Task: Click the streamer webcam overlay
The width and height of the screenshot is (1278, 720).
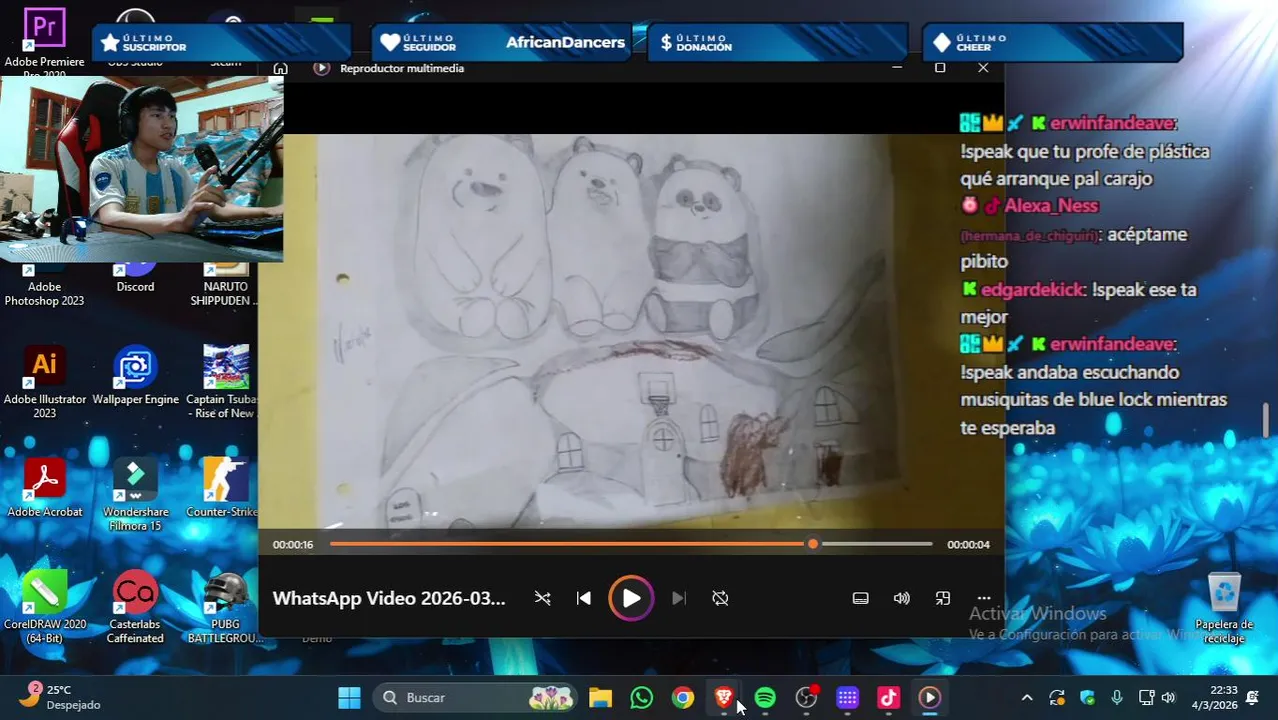Action: point(142,169)
